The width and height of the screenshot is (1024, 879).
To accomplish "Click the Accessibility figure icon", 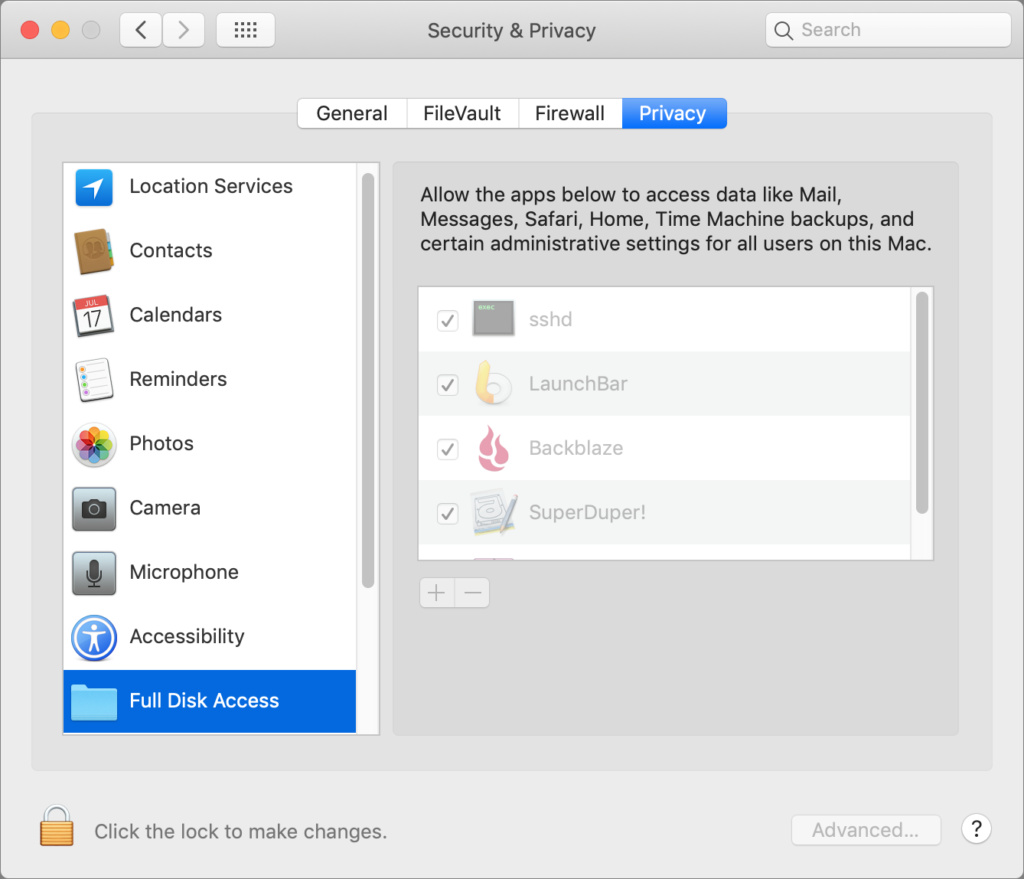I will tap(93, 637).
